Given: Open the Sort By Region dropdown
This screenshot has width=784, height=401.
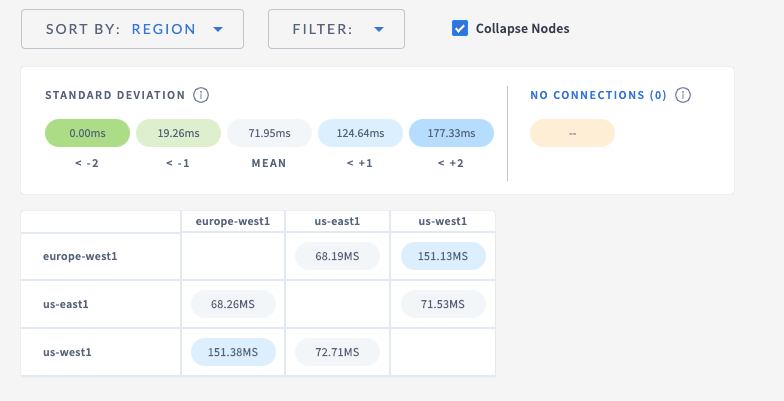Looking at the screenshot, I should (x=132, y=29).
